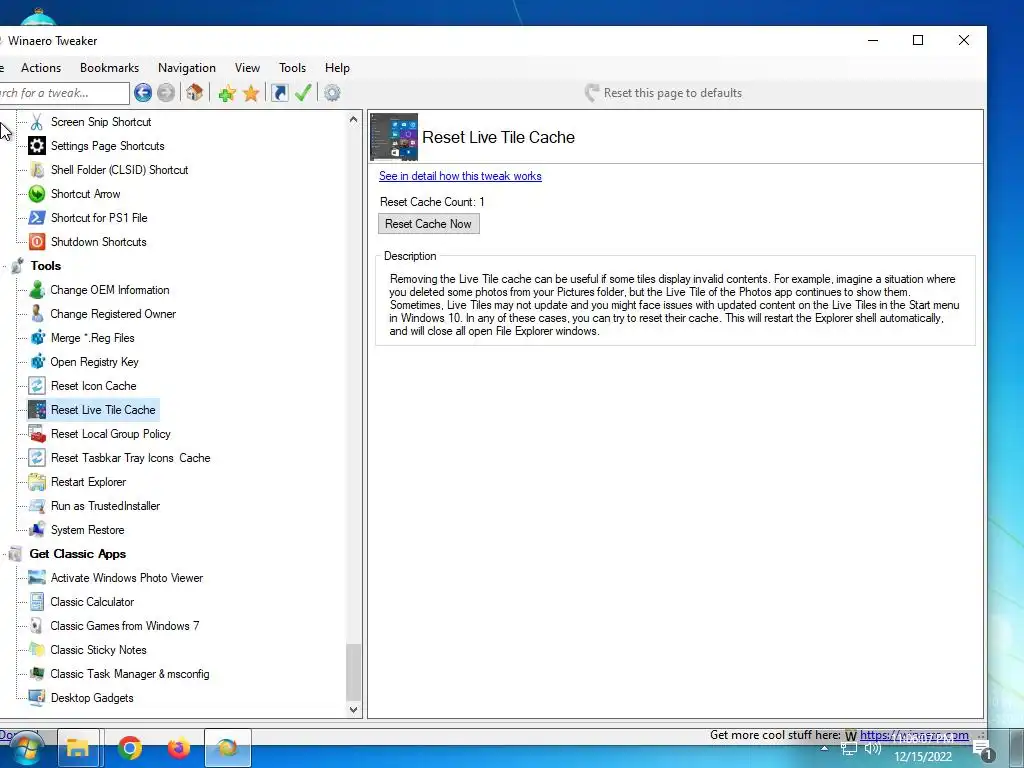Image resolution: width=1024 pixels, height=768 pixels.
Task: Open the winaero.com link in status bar
Action: click(x=914, y=735)
